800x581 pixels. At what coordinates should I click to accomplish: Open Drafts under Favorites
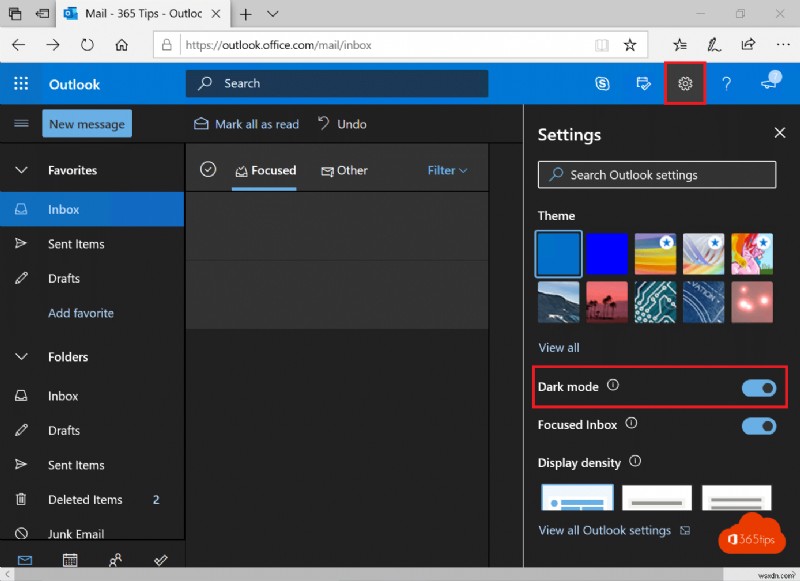point(92,279)
